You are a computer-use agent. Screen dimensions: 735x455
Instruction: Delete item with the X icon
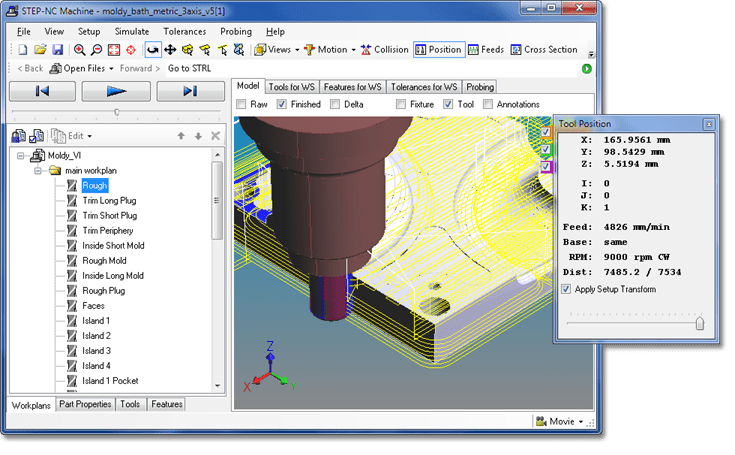click(216, 136)
